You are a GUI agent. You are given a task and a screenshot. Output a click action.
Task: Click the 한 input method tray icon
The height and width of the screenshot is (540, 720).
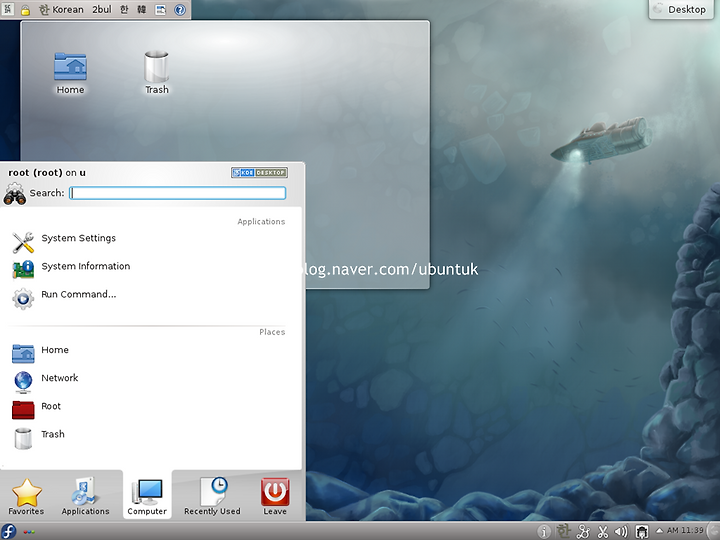[563, 532]
